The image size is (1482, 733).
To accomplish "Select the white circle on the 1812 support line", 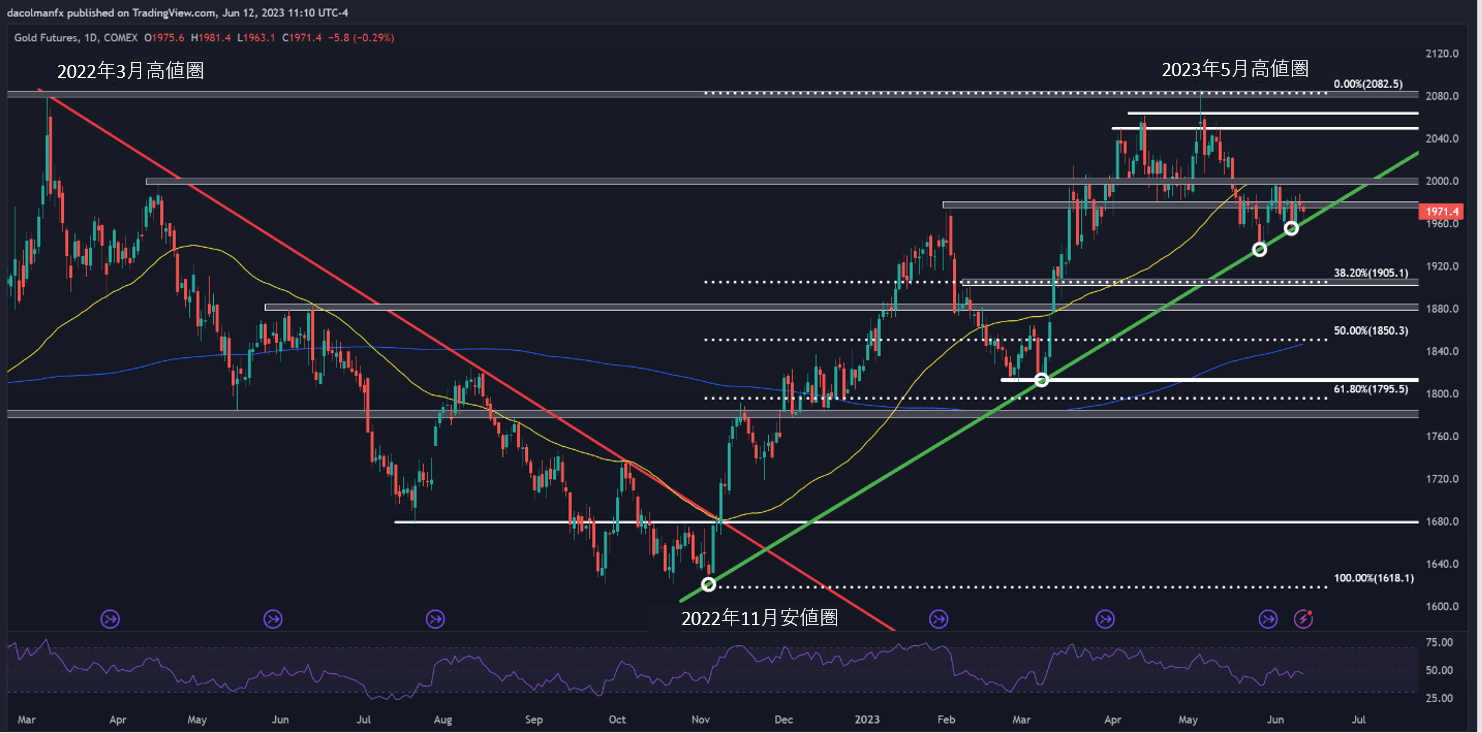I will pyautogui.click(x=1041, y=380).
